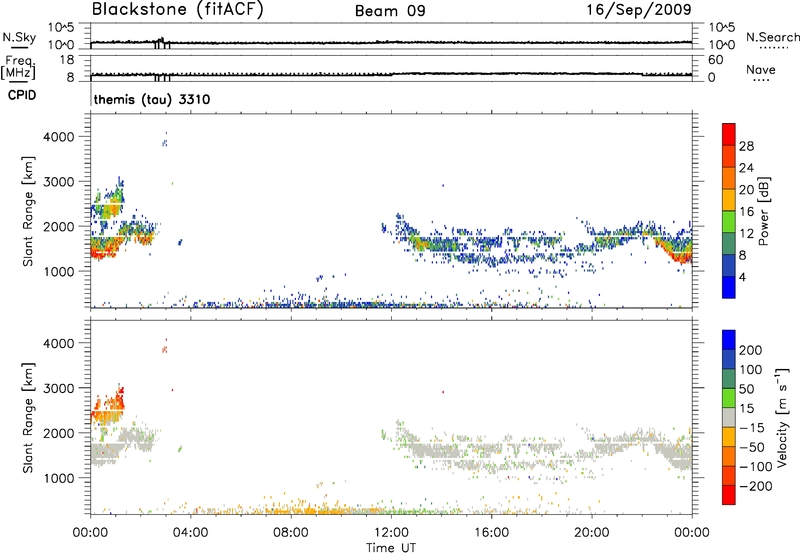Click the velocity panel 'Slant Range [km]' label
Screen dimensions: 800x554
(x=28, y=417)
